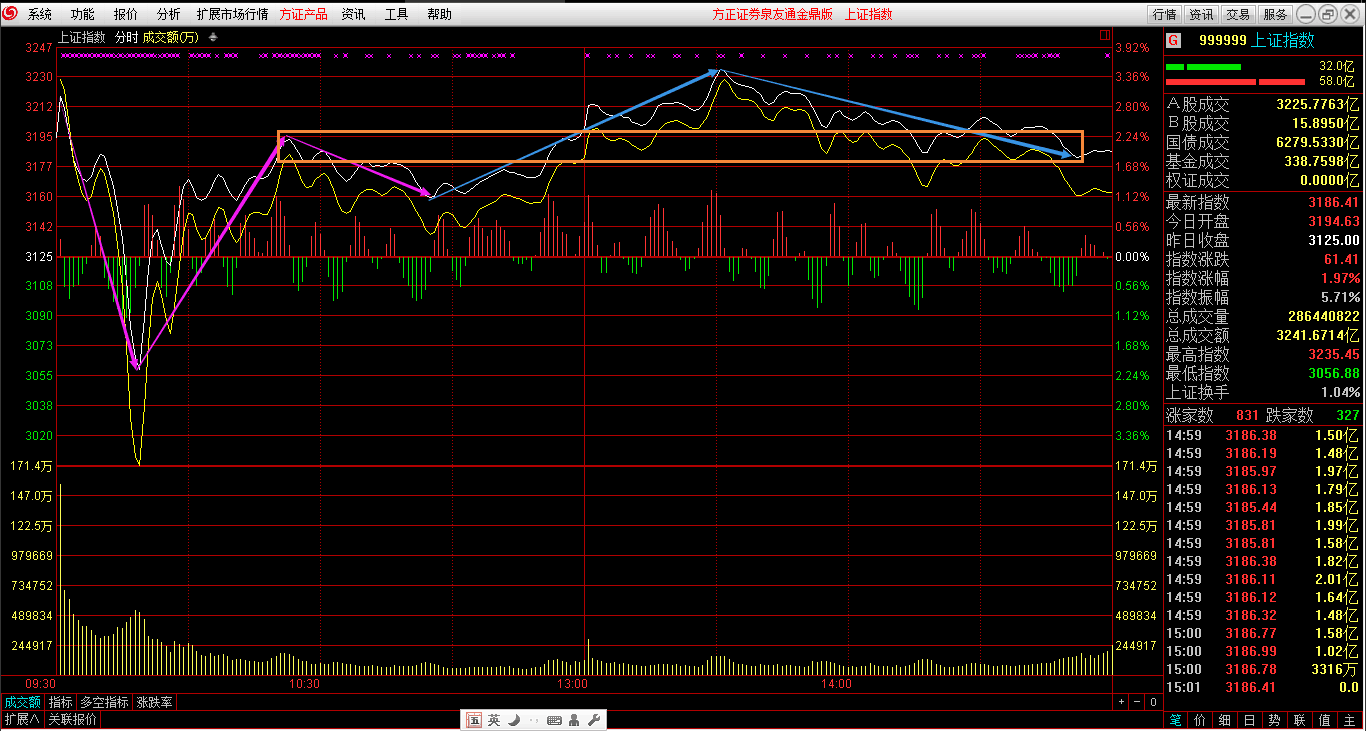Screen dimensions: 1366x731
Task: Click the 14:00 time axis label
Action: point(836,684)
